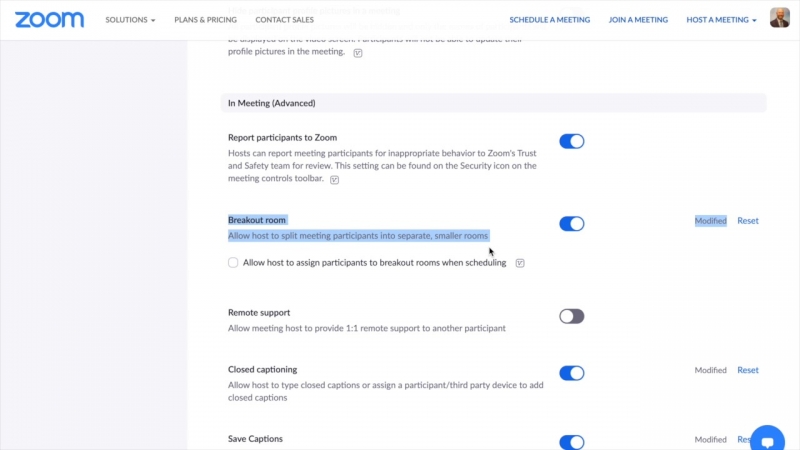Enable the Remote support toggle
The height and width of the screenshot is (450, 800).
click(571, 316)
